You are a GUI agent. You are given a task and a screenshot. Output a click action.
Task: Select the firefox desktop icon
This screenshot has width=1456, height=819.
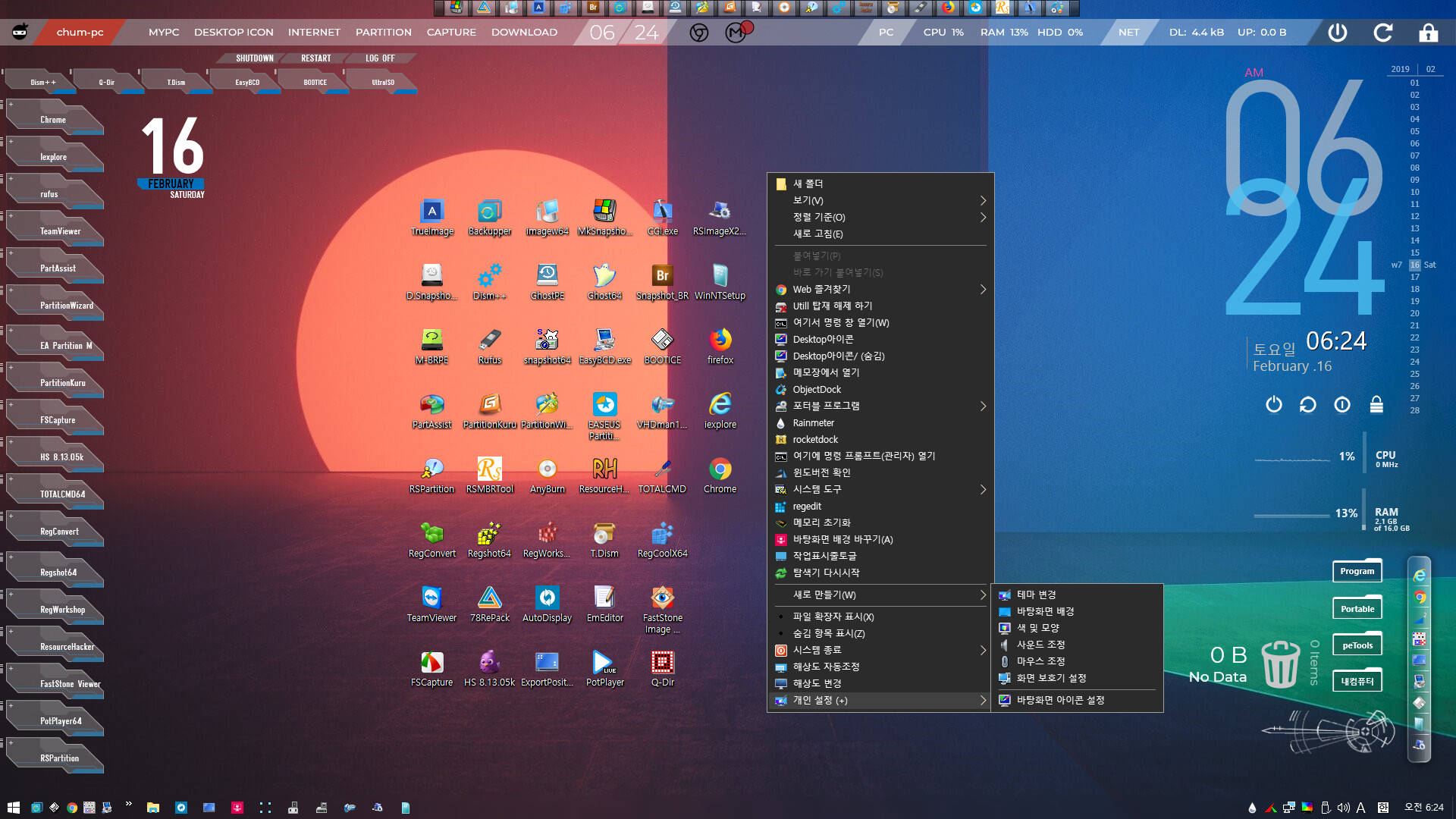click(x=720, y=347)
